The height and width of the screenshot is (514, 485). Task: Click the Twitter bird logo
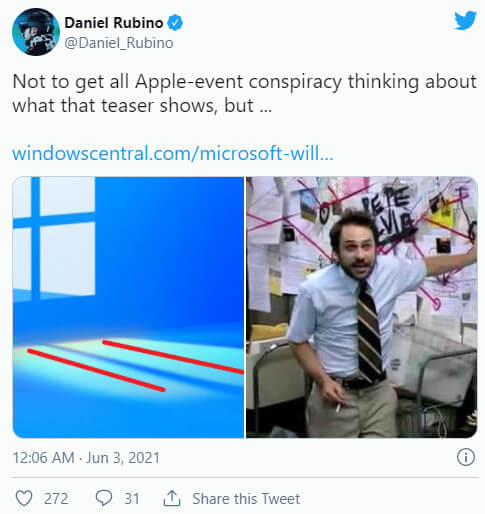pos(465,20)
